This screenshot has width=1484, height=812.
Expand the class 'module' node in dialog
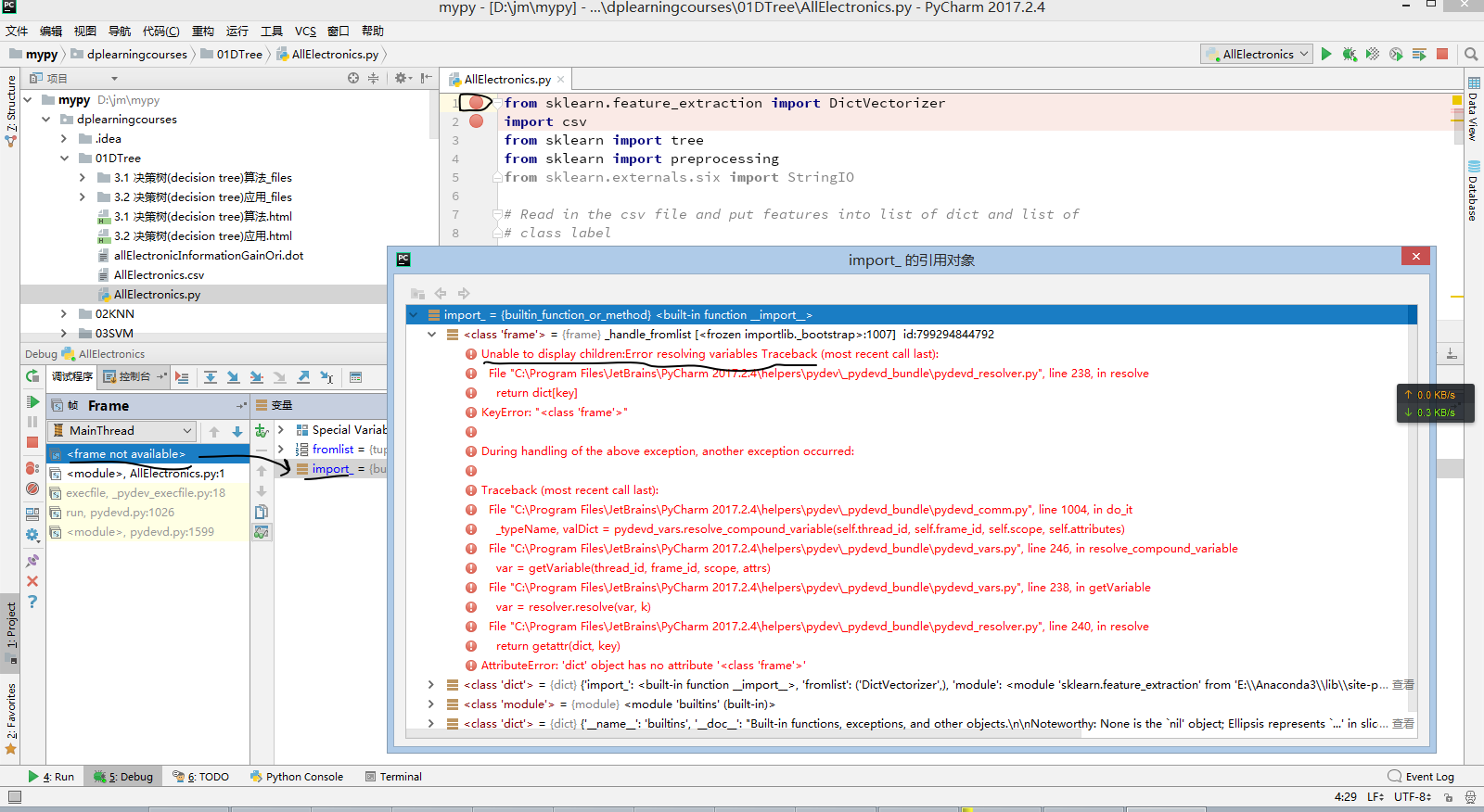coord(431,704)
